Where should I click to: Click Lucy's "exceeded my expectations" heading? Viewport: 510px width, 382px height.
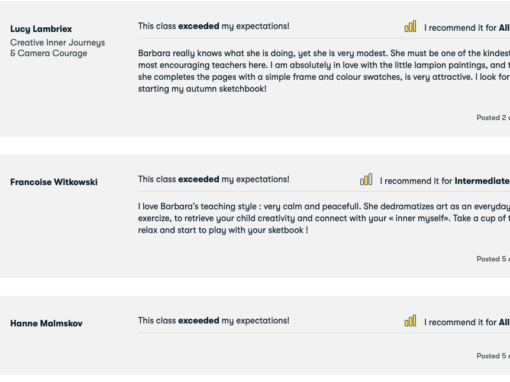pos(214,26)
